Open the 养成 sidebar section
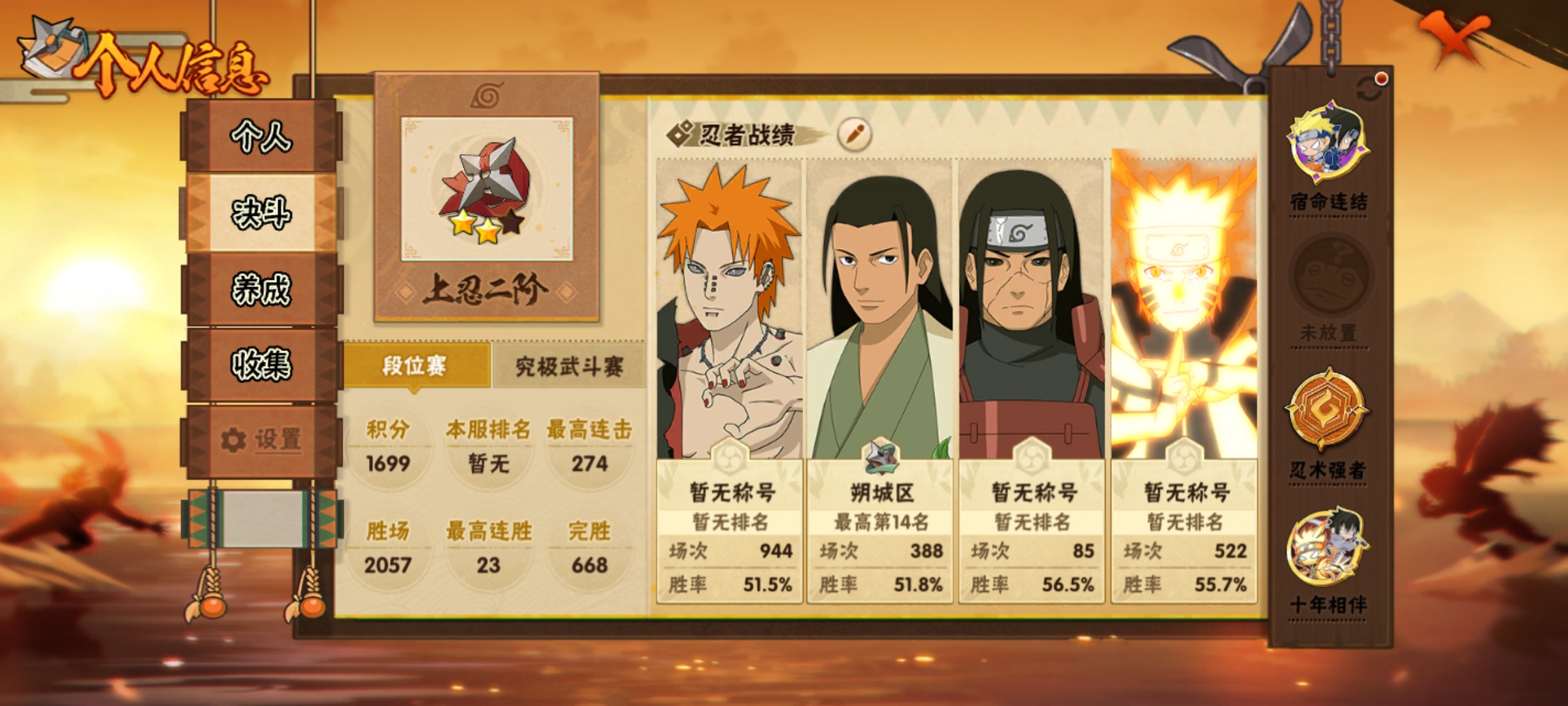The image size is (1568, 706). tap(261, 289)
